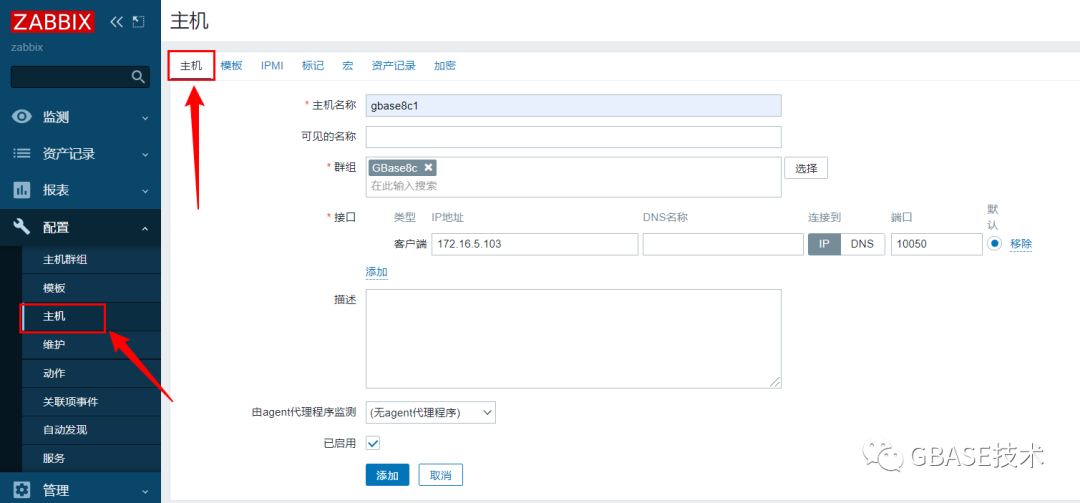
Task: Click the 可见的名称 input field
Action: pyautogui.click(x=573, y=136)
